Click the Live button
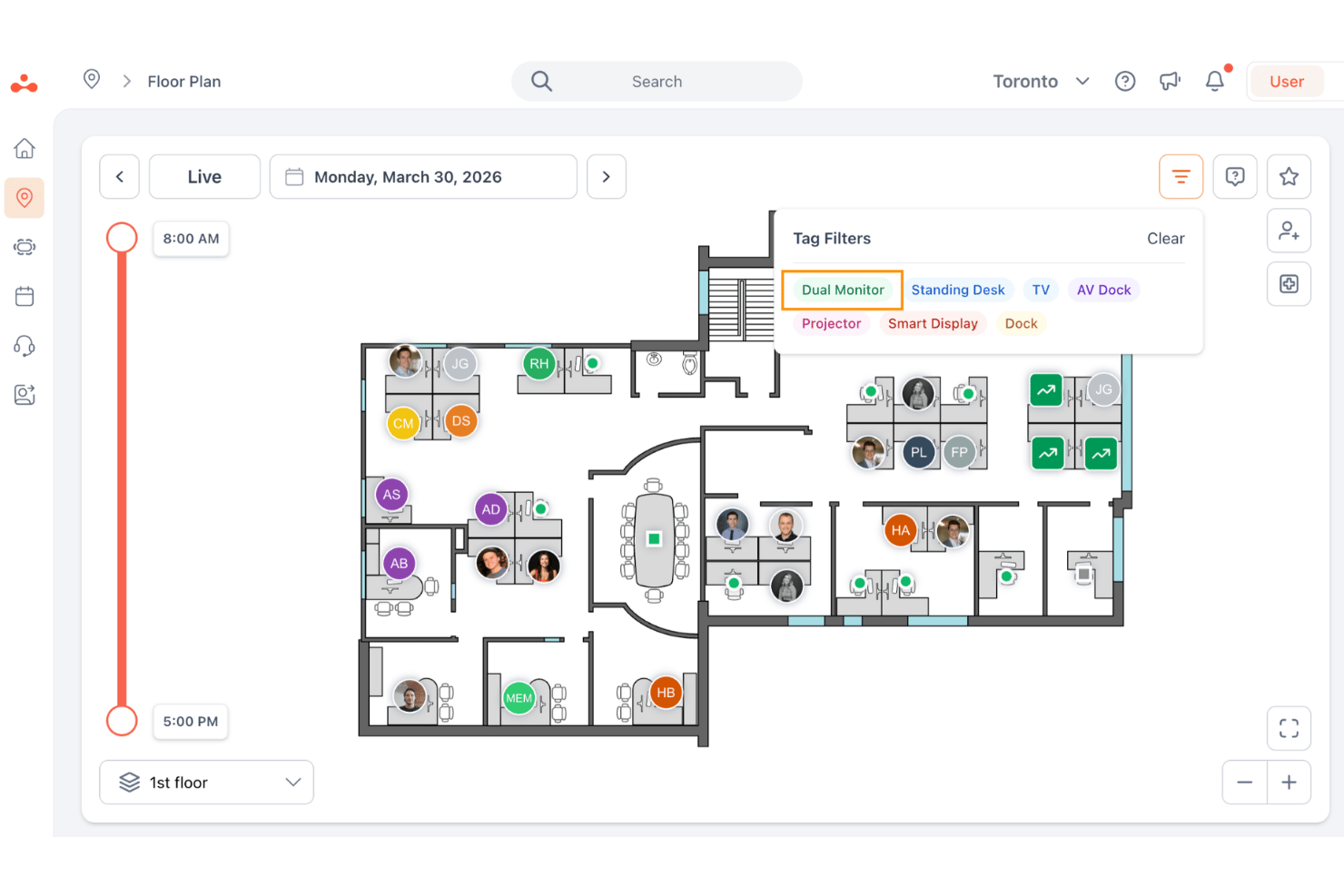 click(204, 177)
